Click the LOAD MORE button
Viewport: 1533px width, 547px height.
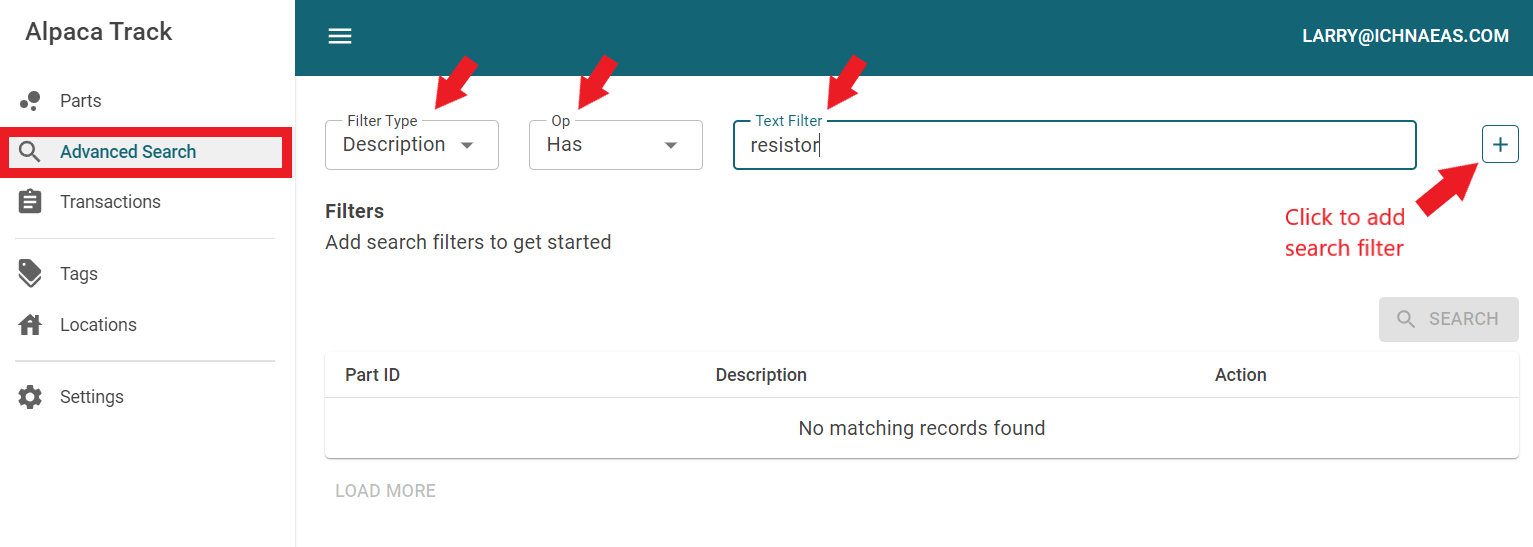point(385,491)
